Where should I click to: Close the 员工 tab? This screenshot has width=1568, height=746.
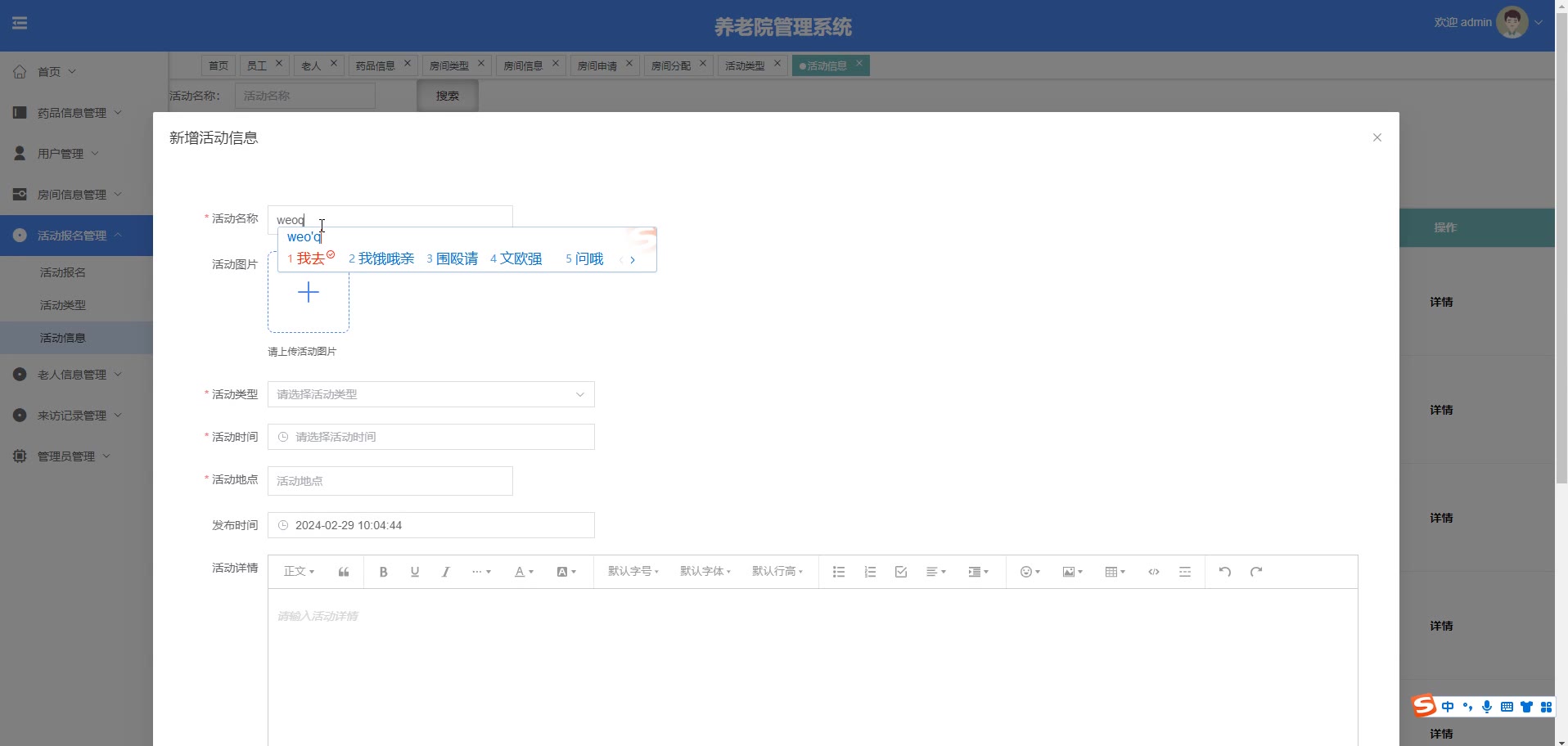[x=279, y=63]
